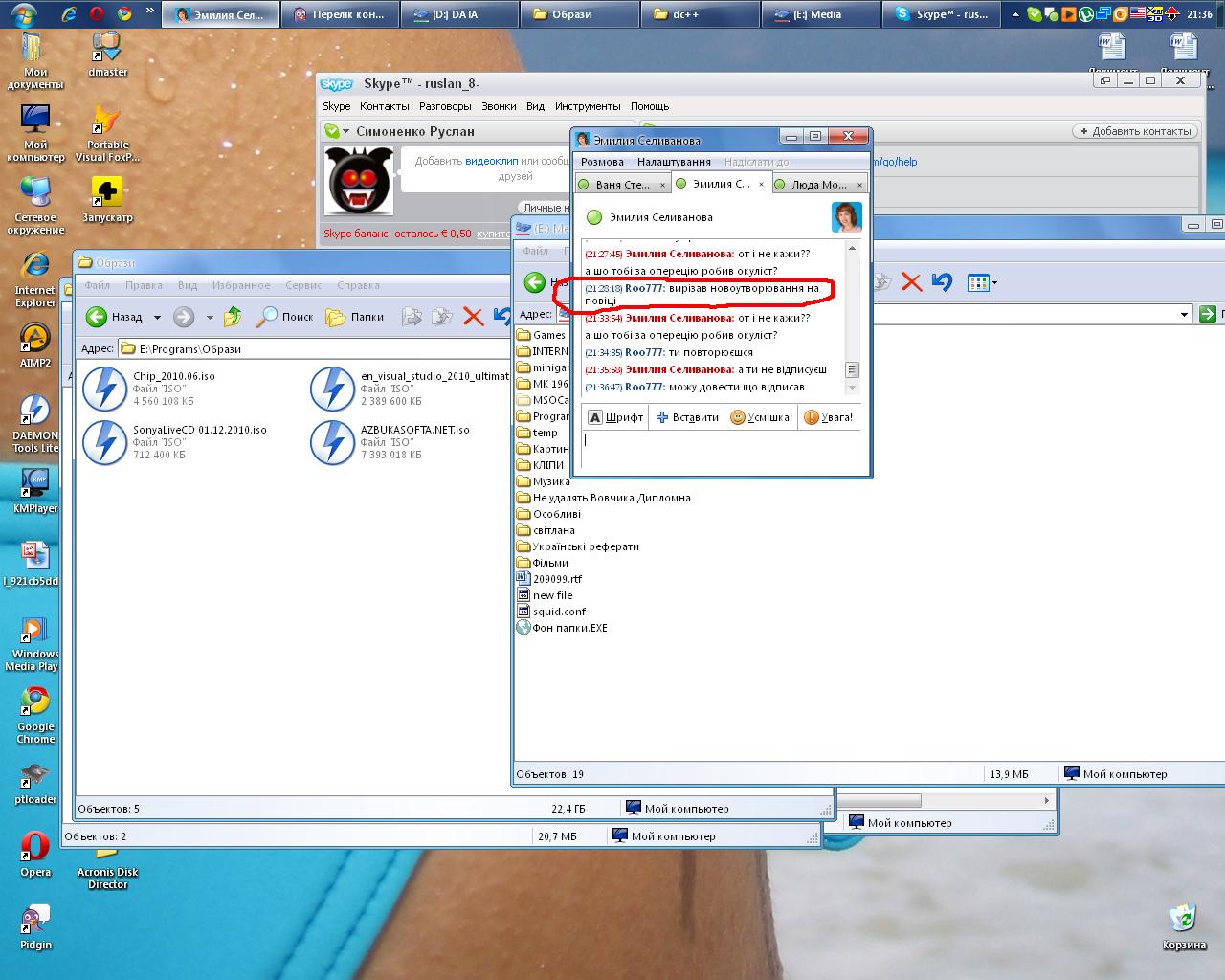Viewport: 1225px width, 980px height.
Task: Select the AIMP2 desktop icon
Action: (x=35, y=345)
